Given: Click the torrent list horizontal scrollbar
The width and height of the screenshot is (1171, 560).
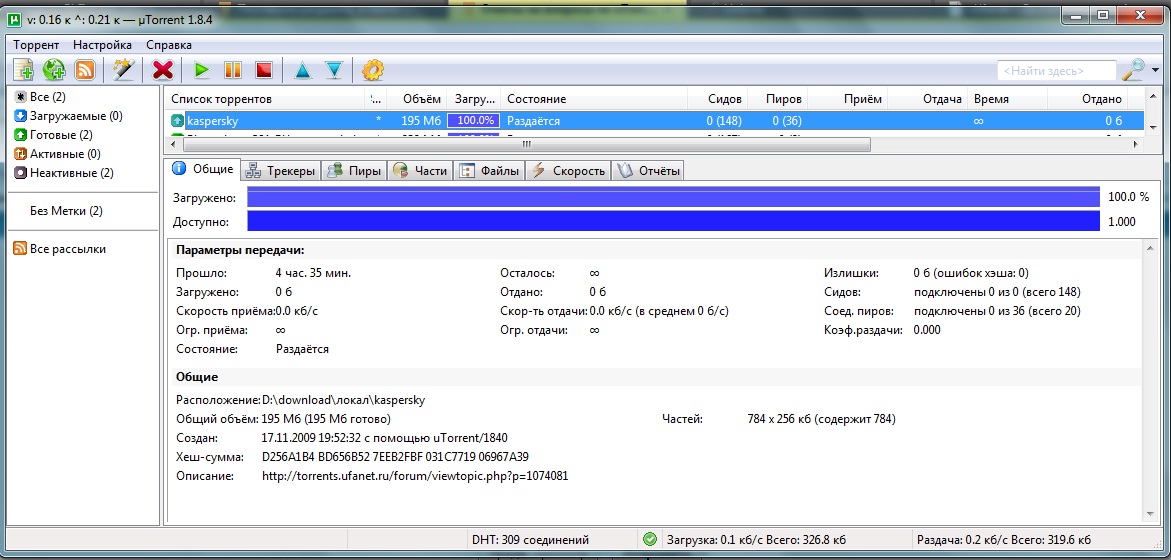Looking at the screenshot, I should point(520,144).
